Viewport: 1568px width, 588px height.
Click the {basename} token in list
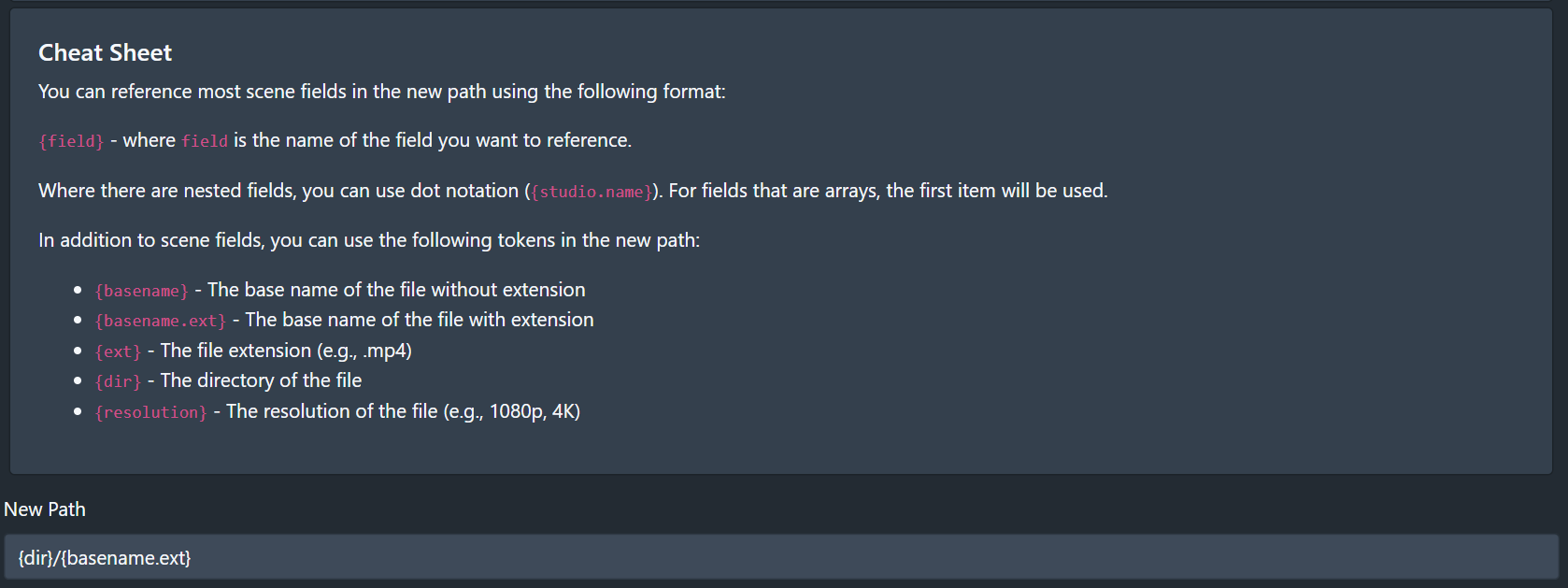(142, 291)
